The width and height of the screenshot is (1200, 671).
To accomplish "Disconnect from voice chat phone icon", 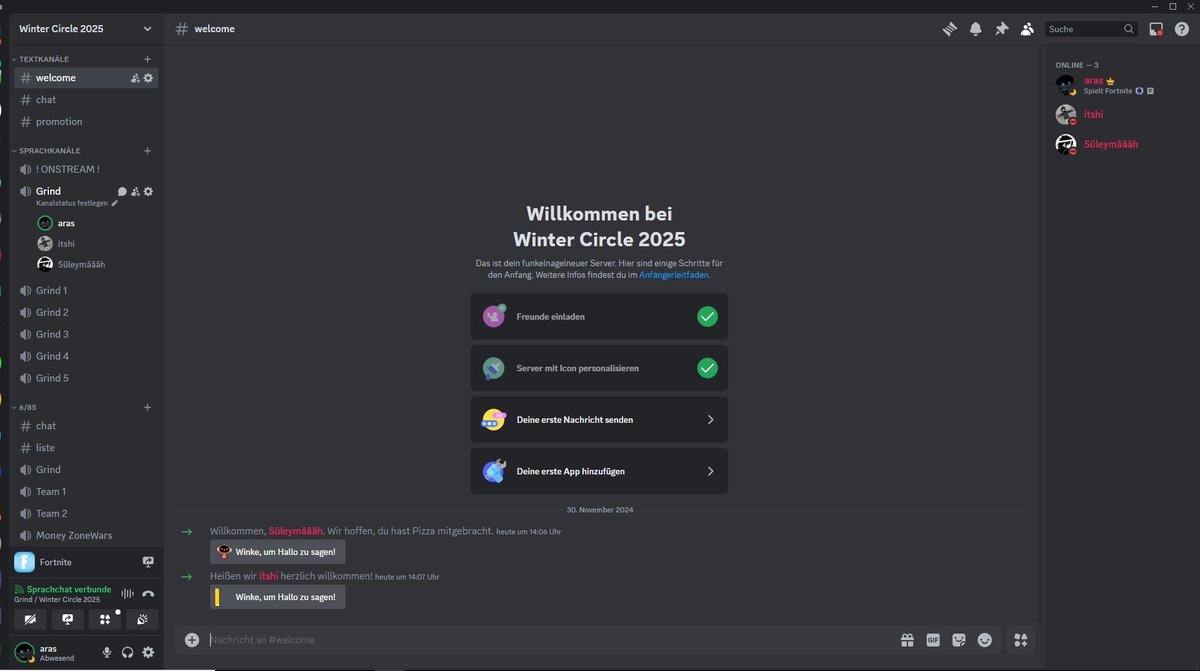I will click(x=148, y=593).
